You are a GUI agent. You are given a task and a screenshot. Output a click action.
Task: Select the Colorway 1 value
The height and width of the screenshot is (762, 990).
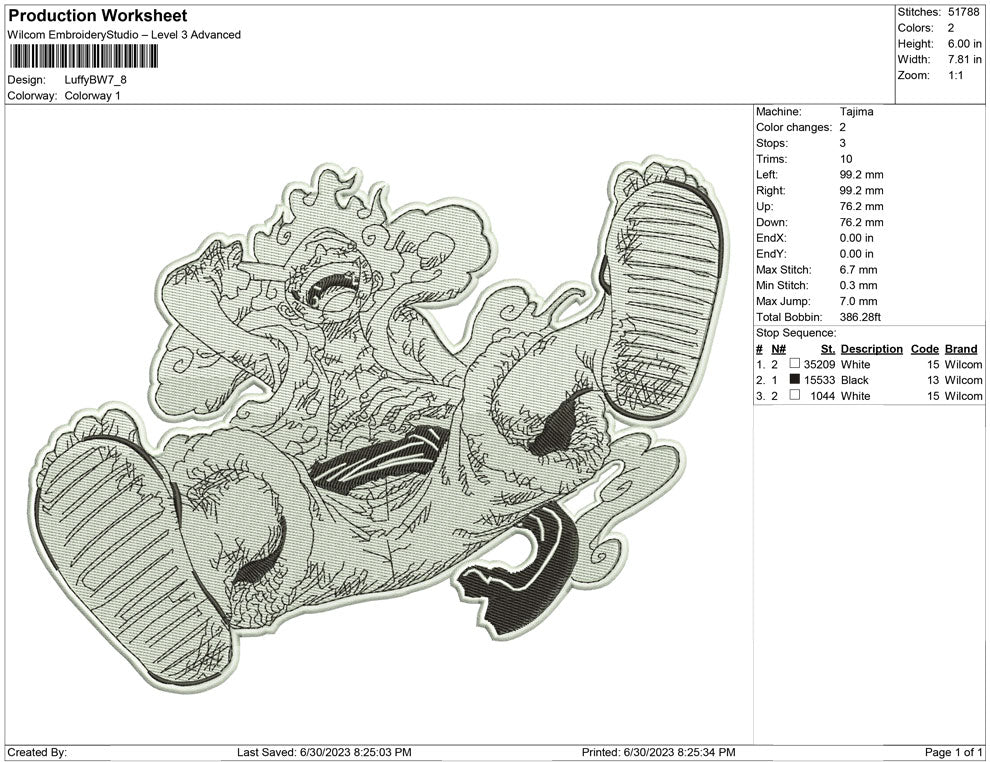click(x=92, y=96)
